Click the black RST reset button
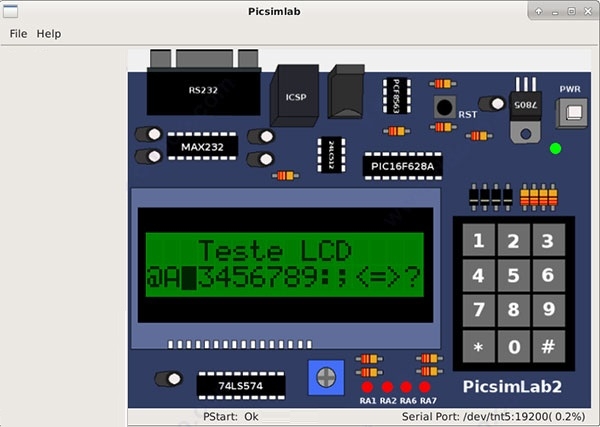The width and height of the screenshot is (600, 427). pos(445,107)
